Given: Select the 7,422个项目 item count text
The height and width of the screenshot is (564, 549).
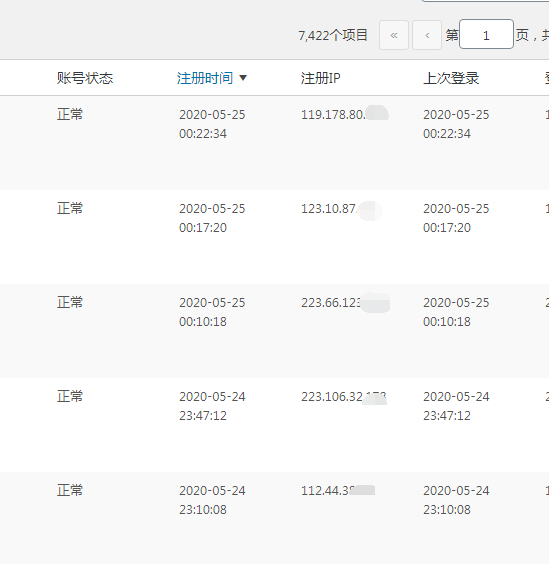Looking at the screenshot, I should [333, 35].
